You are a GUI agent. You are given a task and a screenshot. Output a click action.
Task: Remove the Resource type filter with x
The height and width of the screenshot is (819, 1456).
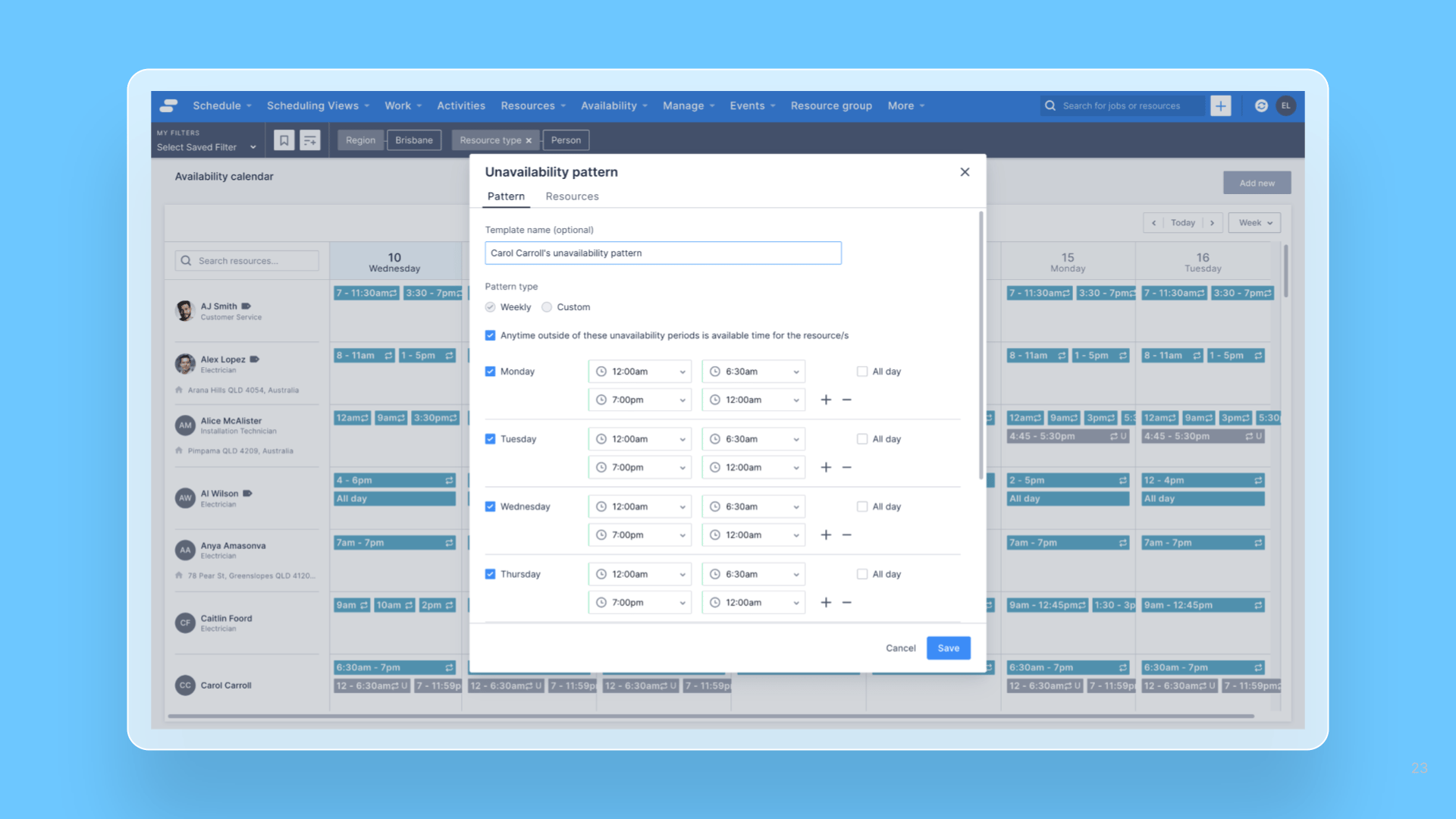pyautogui.click(x=529, y=140)
